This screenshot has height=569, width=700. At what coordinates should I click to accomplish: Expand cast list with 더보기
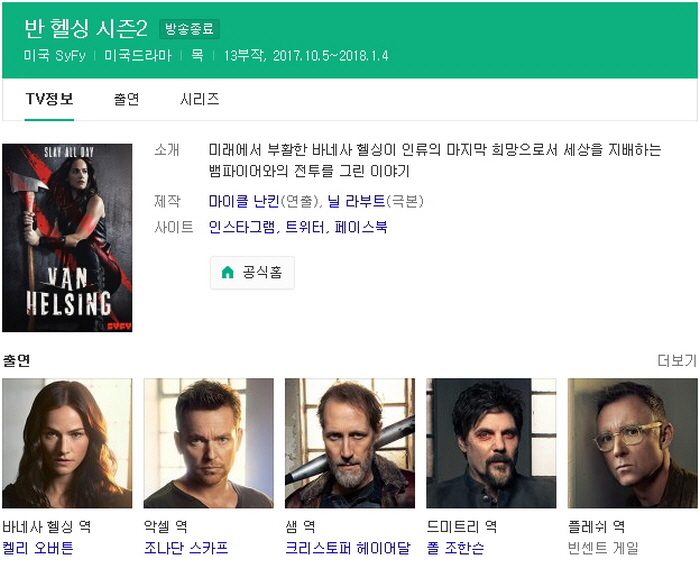click(677, 361)
